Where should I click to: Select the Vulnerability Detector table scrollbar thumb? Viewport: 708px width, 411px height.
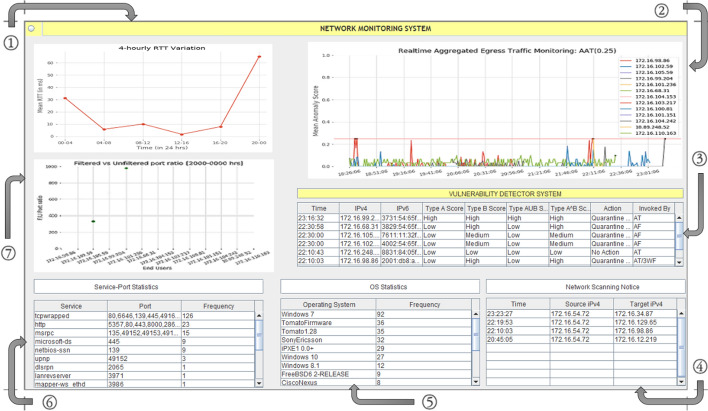coord(679,235)
